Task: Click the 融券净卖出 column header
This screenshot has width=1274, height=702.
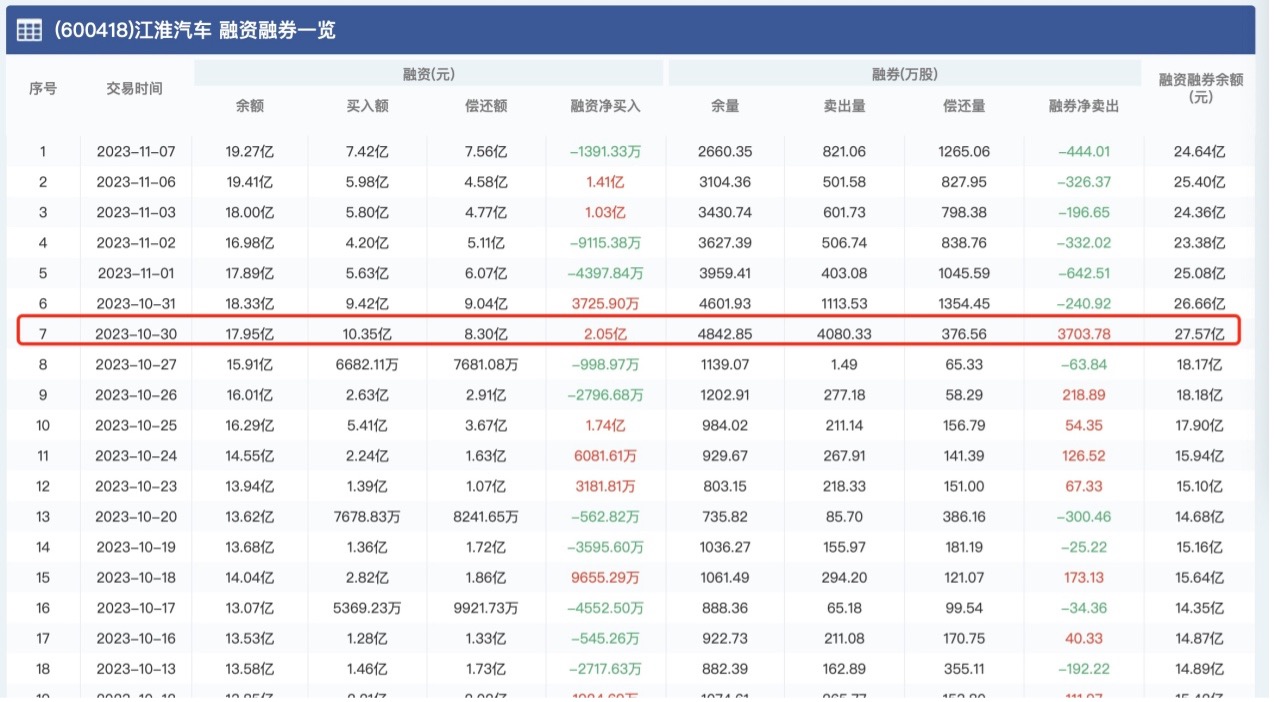Action: [1083, 105]
